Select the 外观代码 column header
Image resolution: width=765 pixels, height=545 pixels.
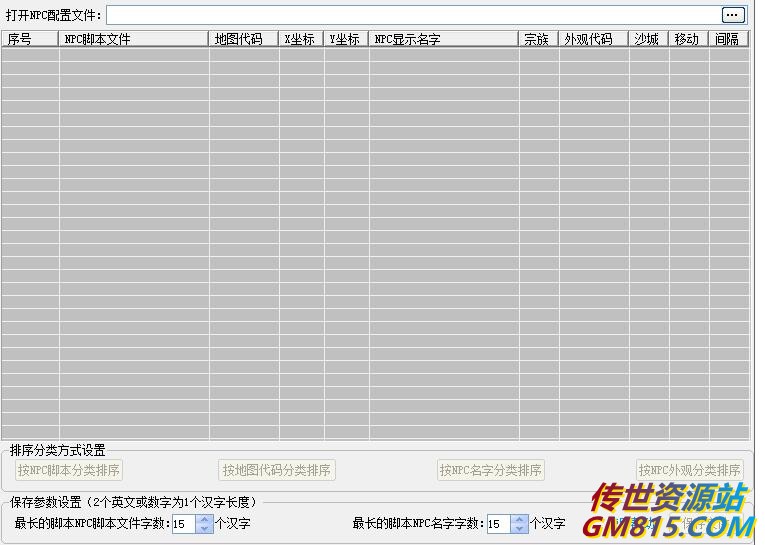pos(594,39)
